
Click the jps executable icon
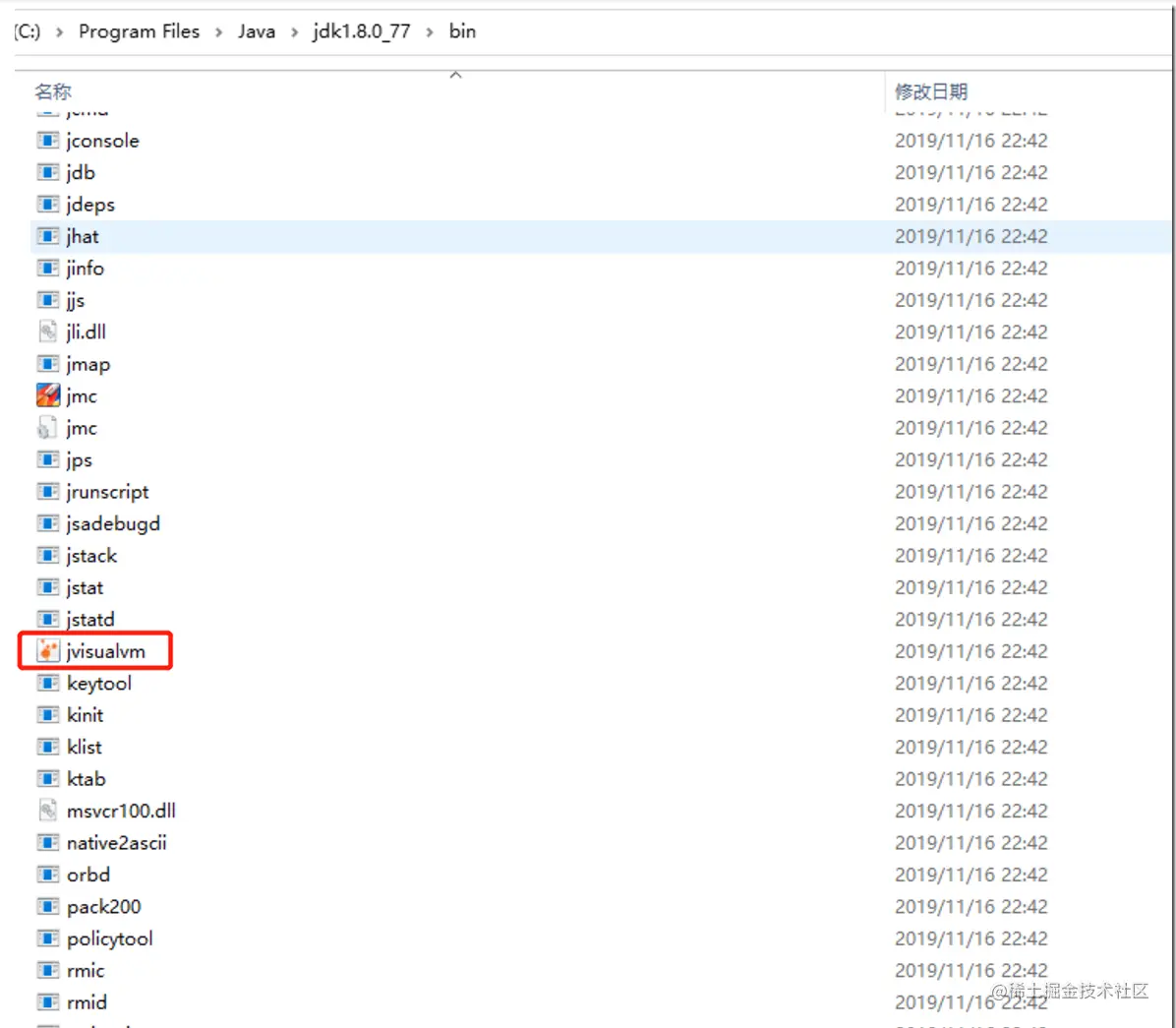point(47,460)
